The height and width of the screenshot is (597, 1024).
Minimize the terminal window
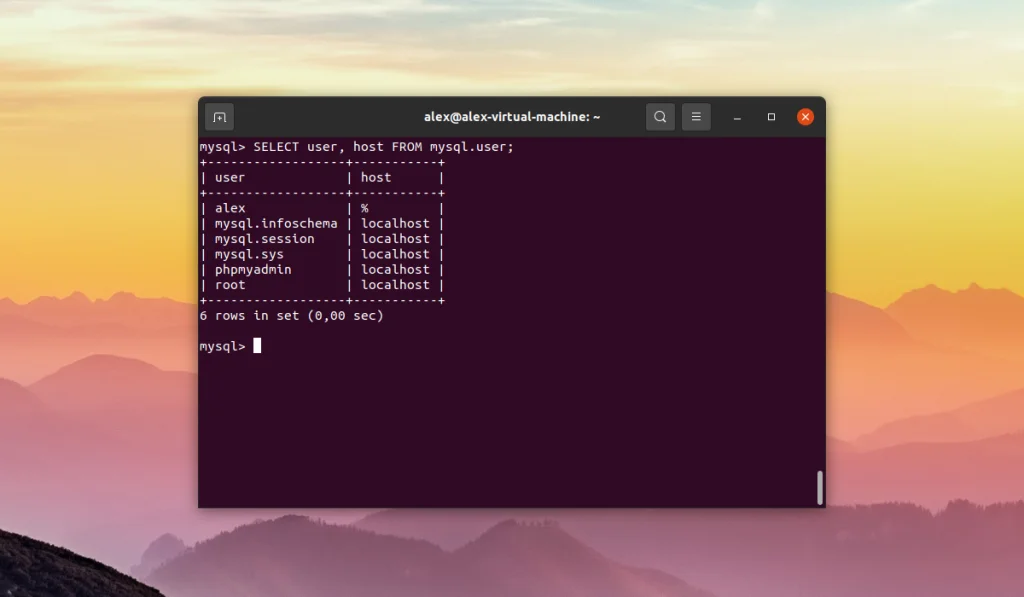coord(737,117)
